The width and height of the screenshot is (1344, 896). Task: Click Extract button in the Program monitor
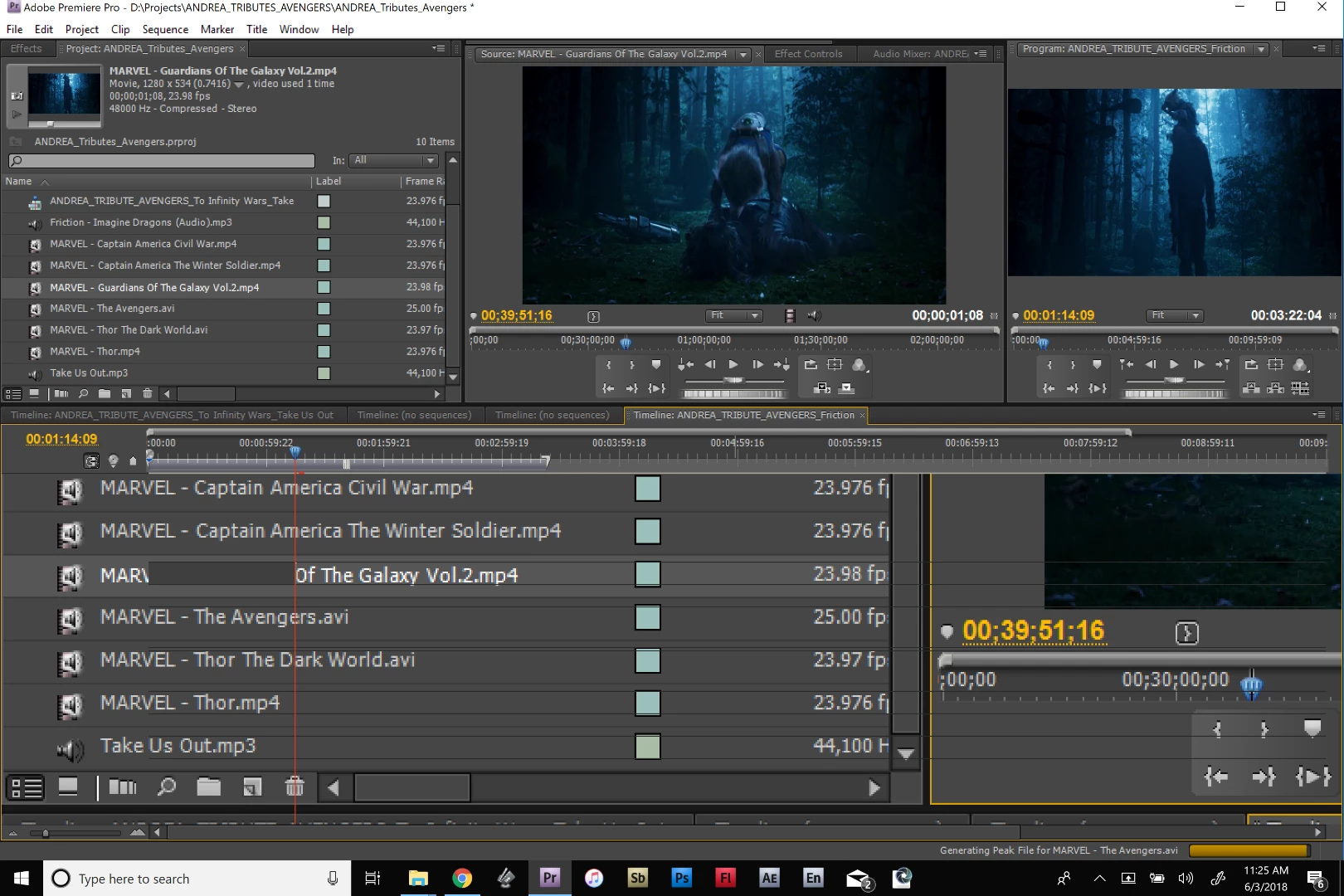click(x=1276, y=387)
